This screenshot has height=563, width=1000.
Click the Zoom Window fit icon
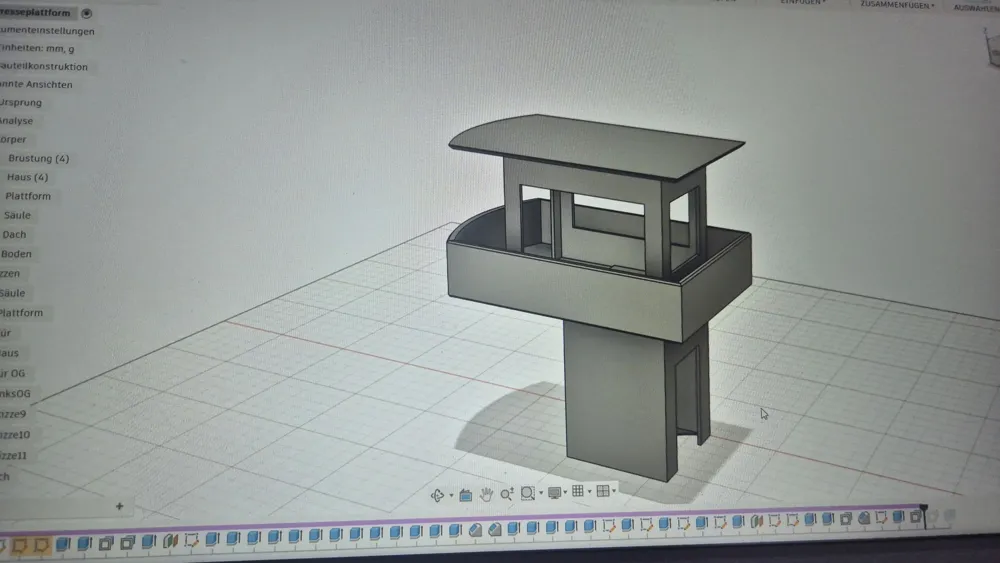(527, 493)
